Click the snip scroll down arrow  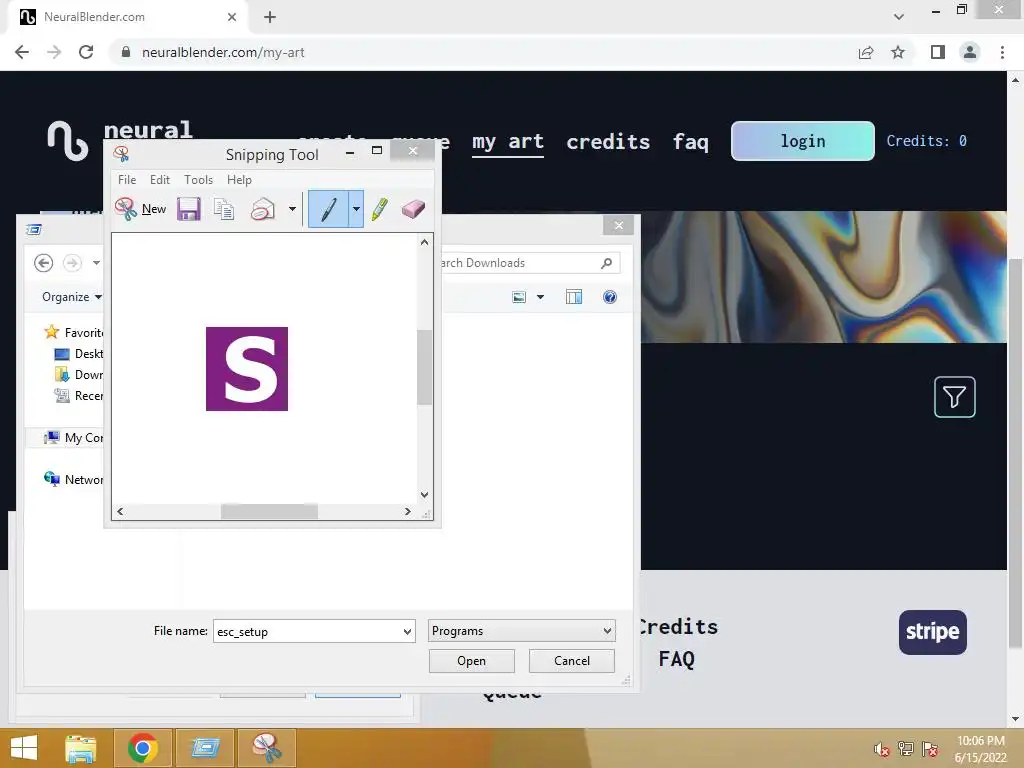point(424,495)
